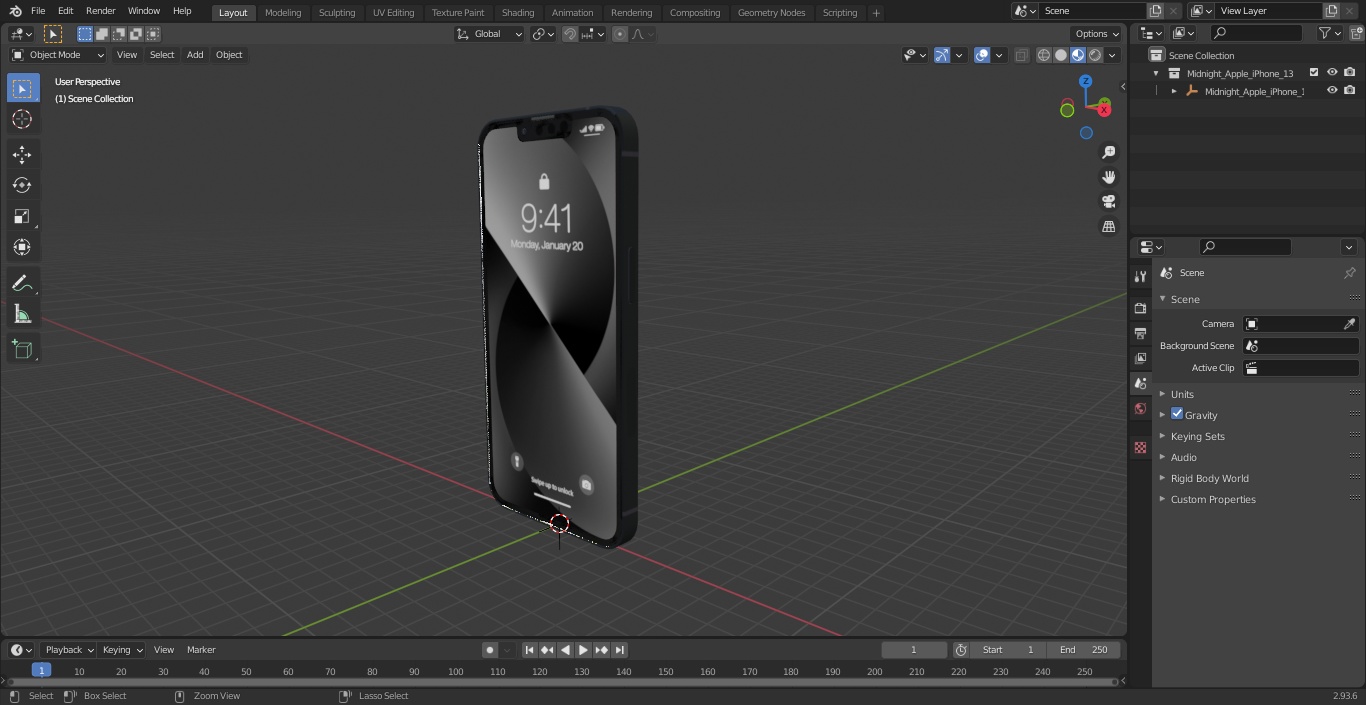This screenshot has width=1366, height=705.
Task: Click the Start frame field
Action: (x=1008, y=650)
